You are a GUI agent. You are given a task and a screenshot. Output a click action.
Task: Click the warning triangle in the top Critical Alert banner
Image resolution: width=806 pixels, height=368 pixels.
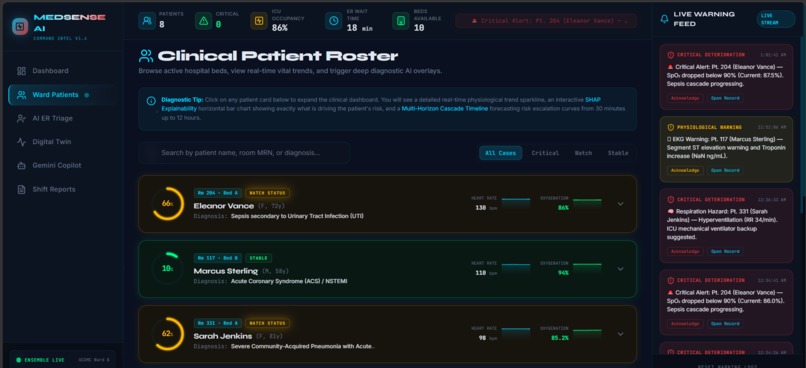[x=474, y=21]
